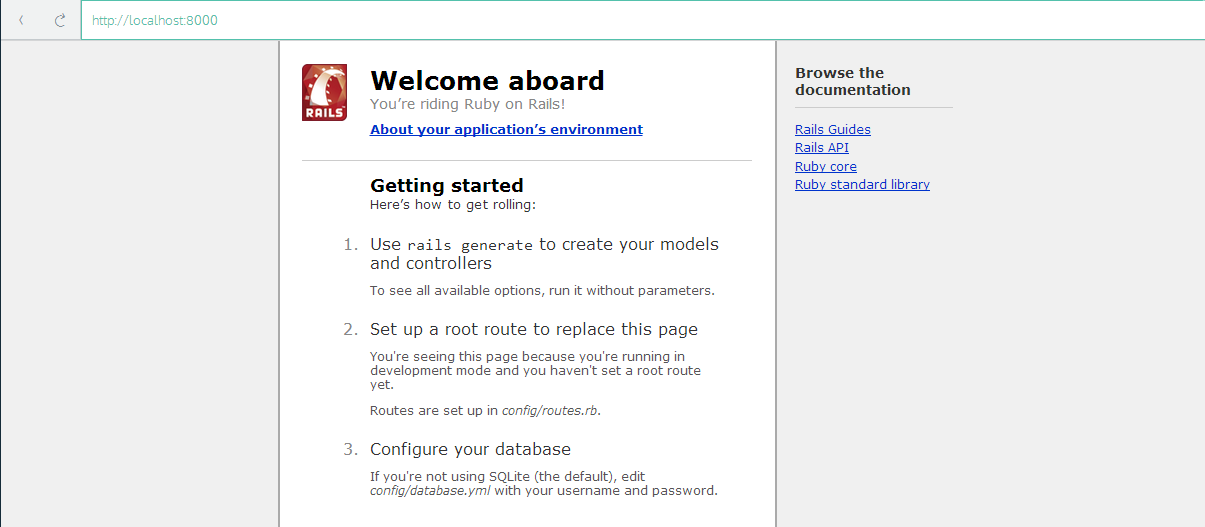The image size is (1205, 527).
Task: Select the Getting started heading
Action: [x=447, y=185]
